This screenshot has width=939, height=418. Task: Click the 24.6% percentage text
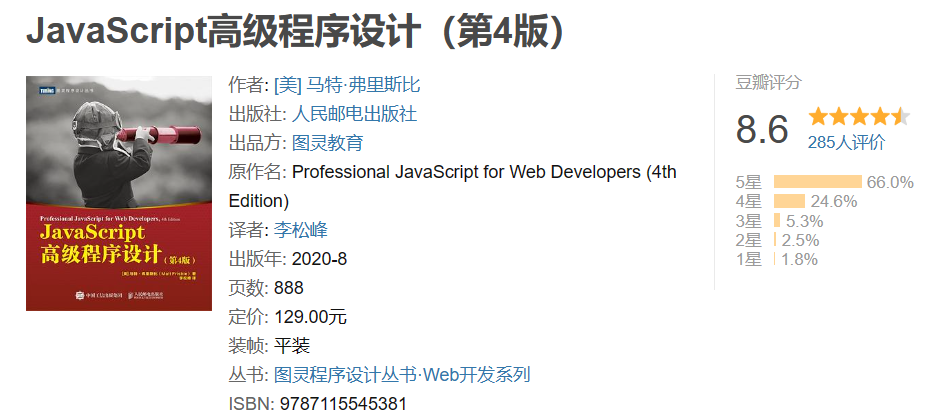pos(834,202)
